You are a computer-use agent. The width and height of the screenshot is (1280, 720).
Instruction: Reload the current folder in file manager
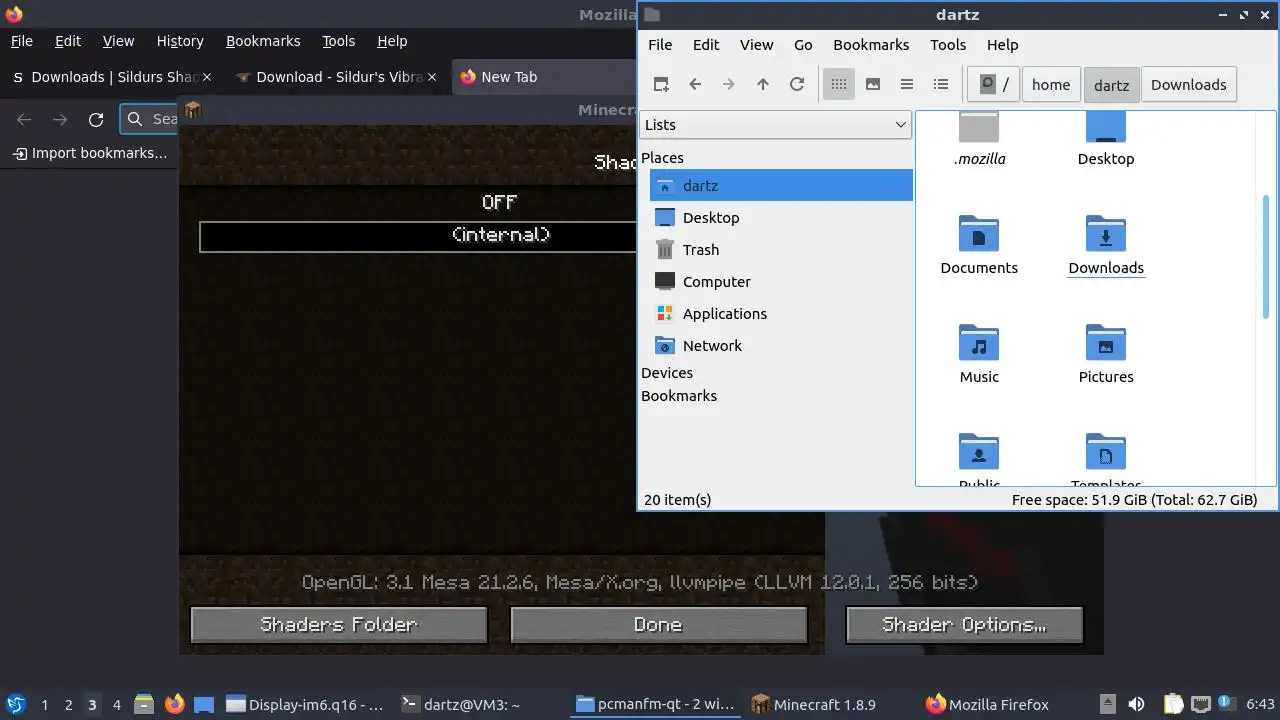797,85
